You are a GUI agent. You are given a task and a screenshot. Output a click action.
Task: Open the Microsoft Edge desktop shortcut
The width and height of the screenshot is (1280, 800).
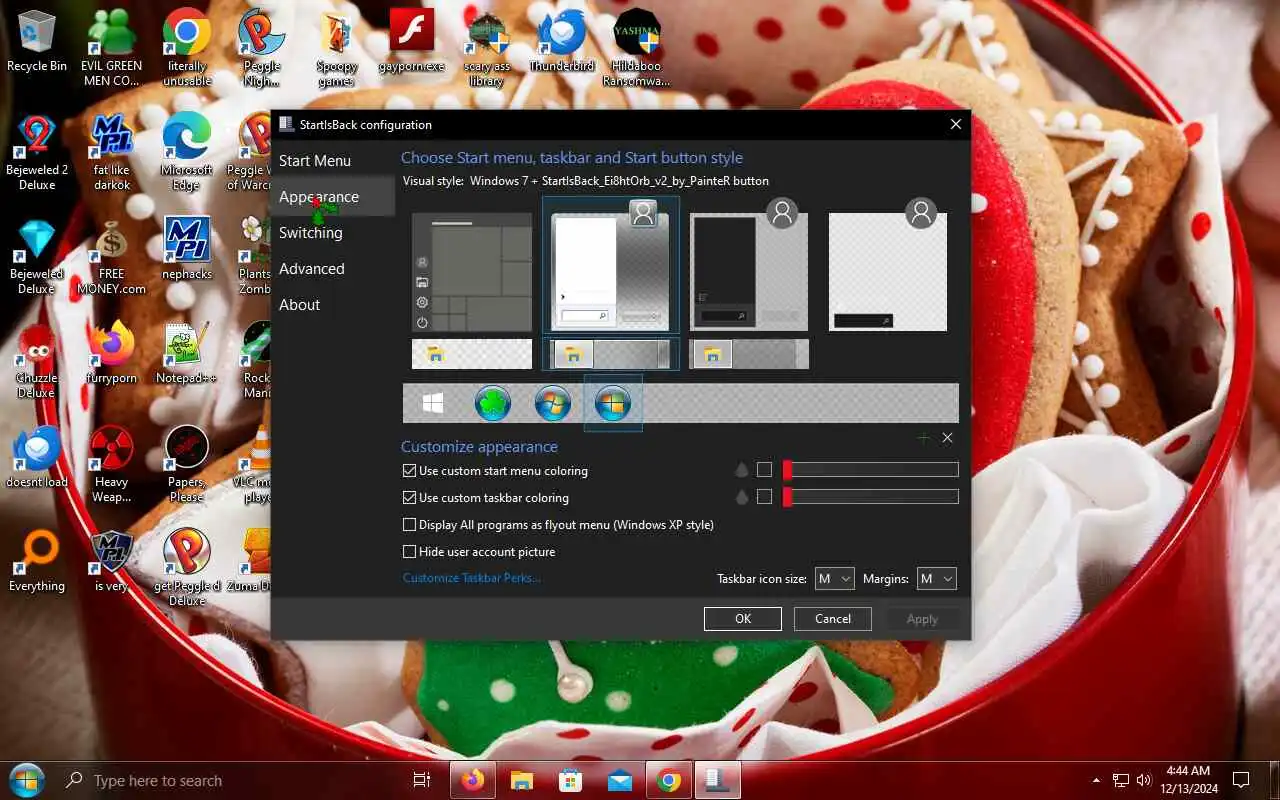click(187, 152)
